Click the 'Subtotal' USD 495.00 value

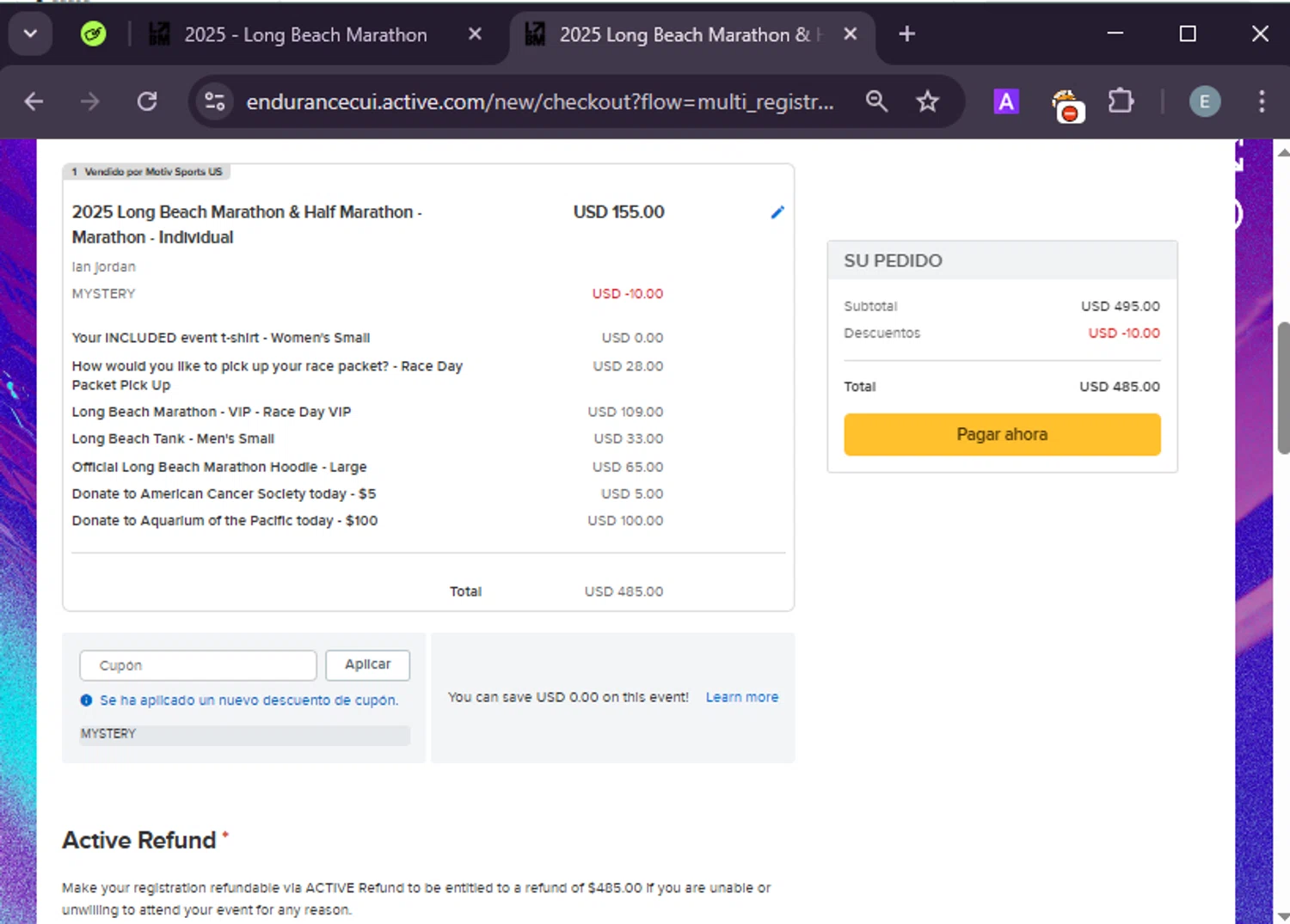[x=1120, y=306]
